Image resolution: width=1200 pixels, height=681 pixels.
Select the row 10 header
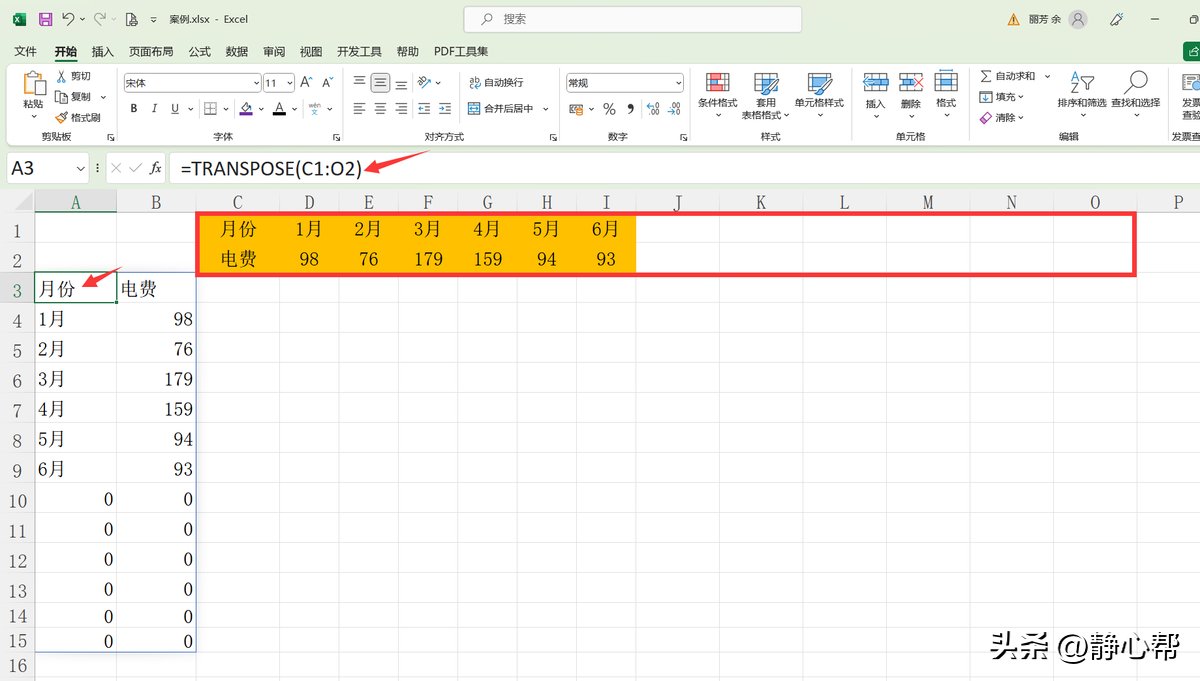[x=17, y=500]
